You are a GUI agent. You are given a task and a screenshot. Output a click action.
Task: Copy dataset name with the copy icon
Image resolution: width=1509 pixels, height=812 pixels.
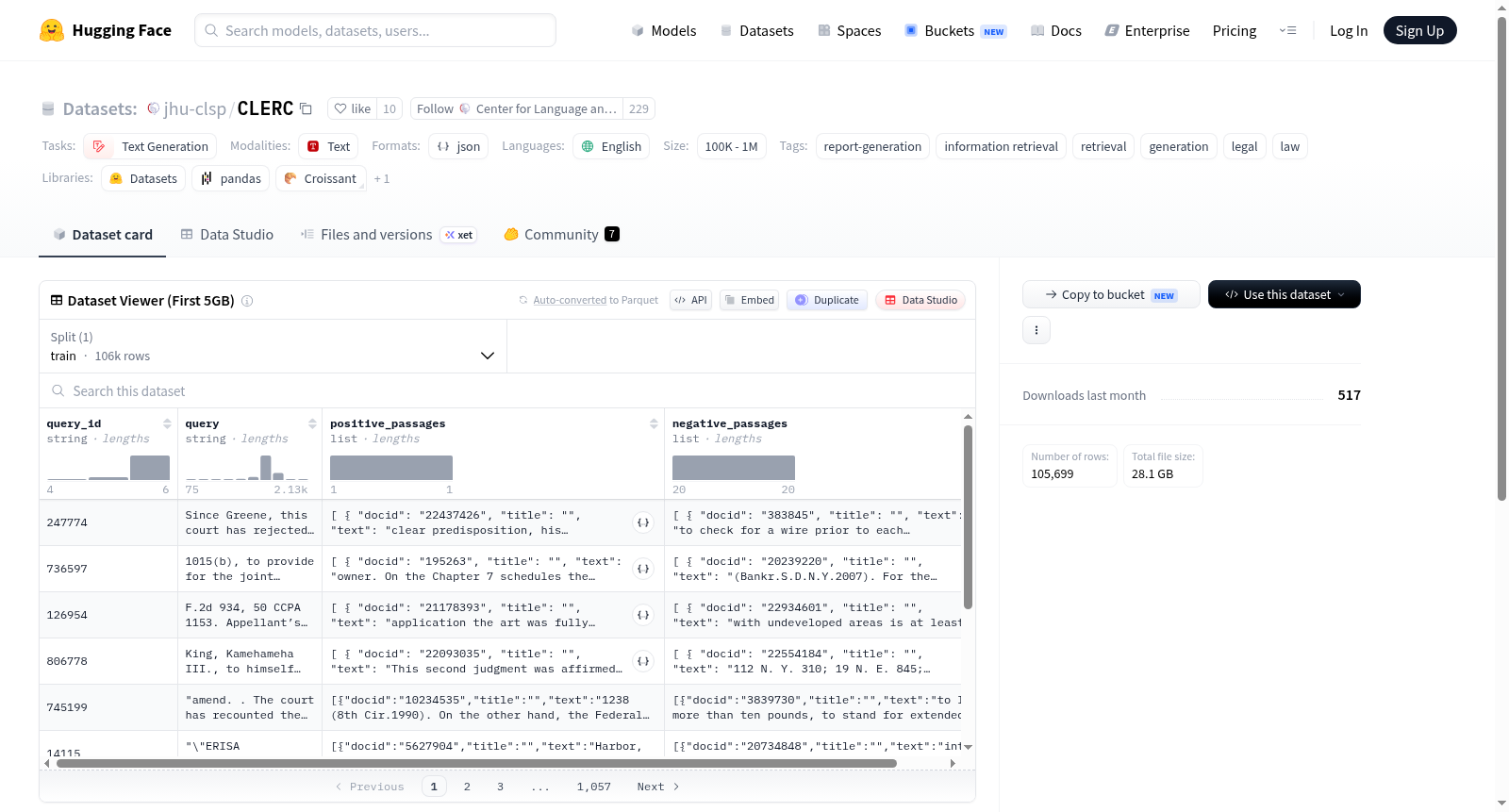(x=306, y=108)
